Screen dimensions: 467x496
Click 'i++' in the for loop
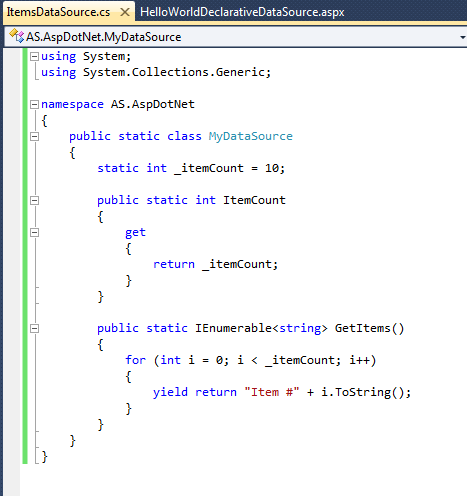(359, 360)
